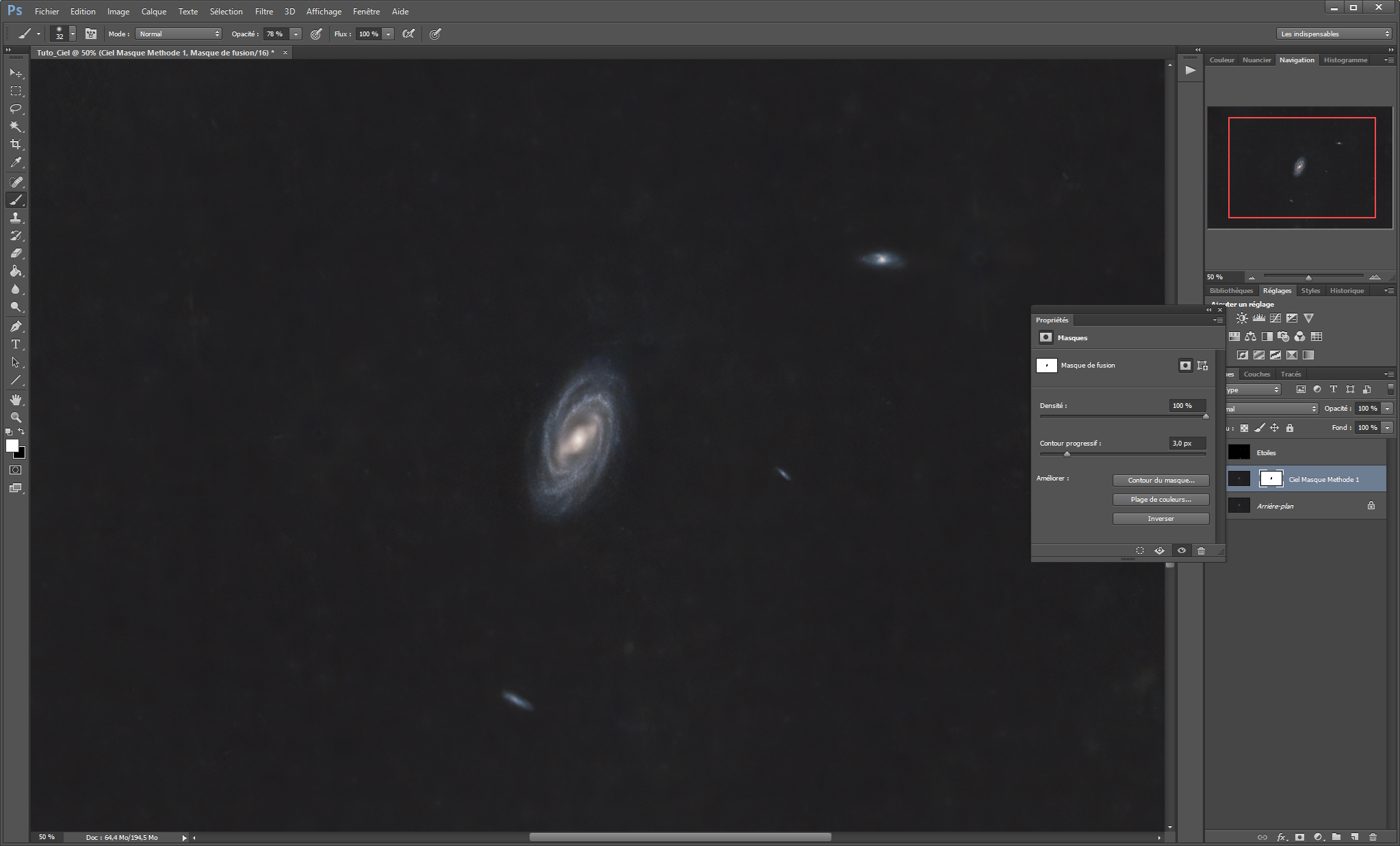
Task: Open the brush Mode dropdown
Action: pyautogui.click(x=178, y=34)
